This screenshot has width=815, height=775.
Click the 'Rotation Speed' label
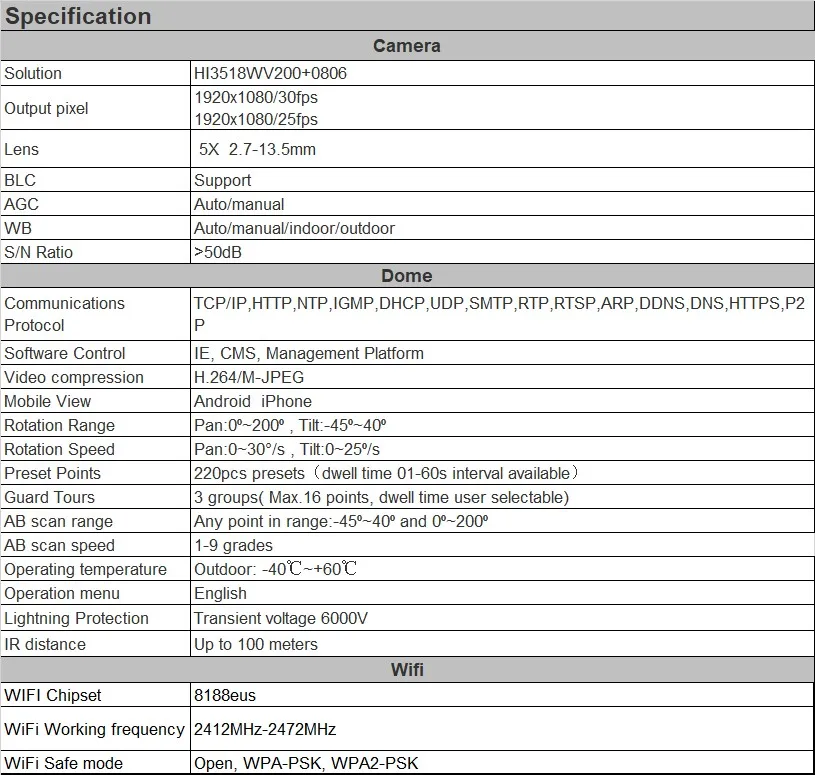click(59, 449)
